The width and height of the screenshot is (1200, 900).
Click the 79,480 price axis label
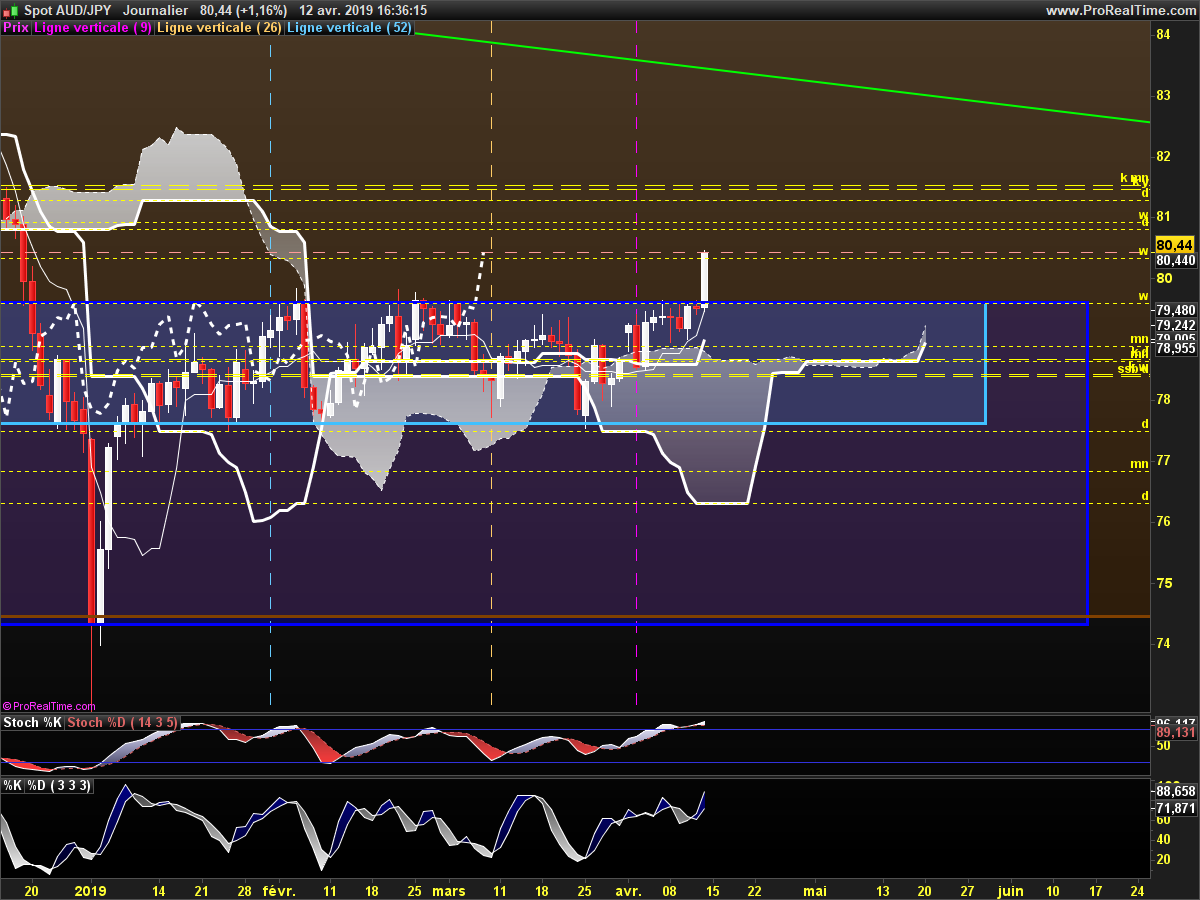point(1175,310)
